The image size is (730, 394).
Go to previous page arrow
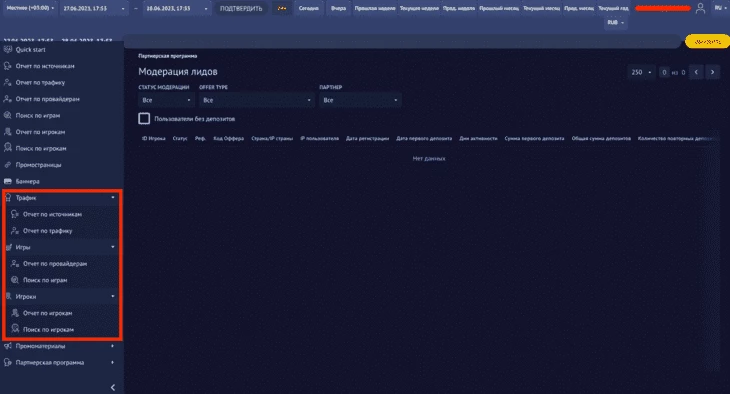696,72
